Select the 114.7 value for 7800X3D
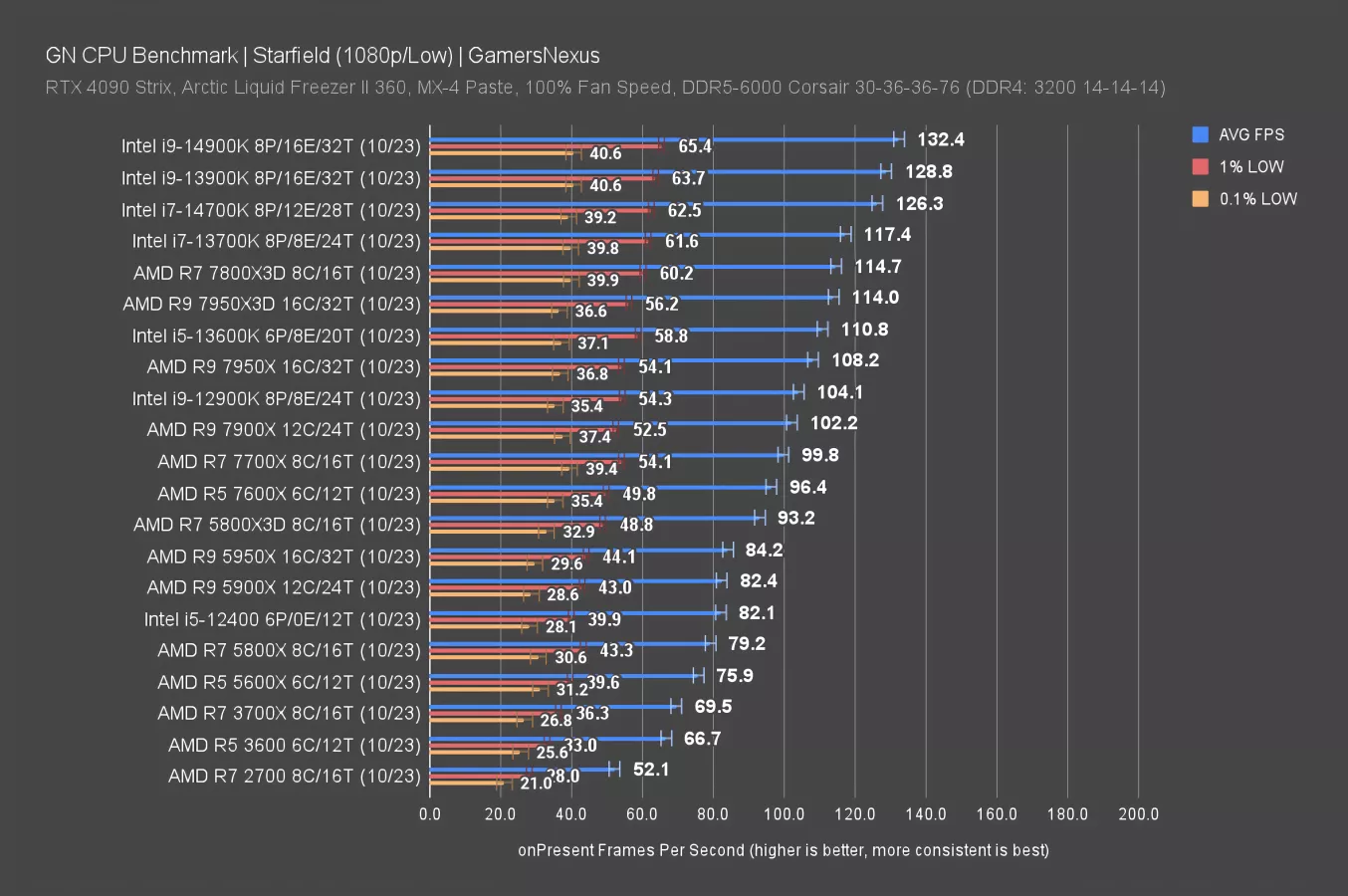This screenshot has height=896, width=1348. [877, 267]
